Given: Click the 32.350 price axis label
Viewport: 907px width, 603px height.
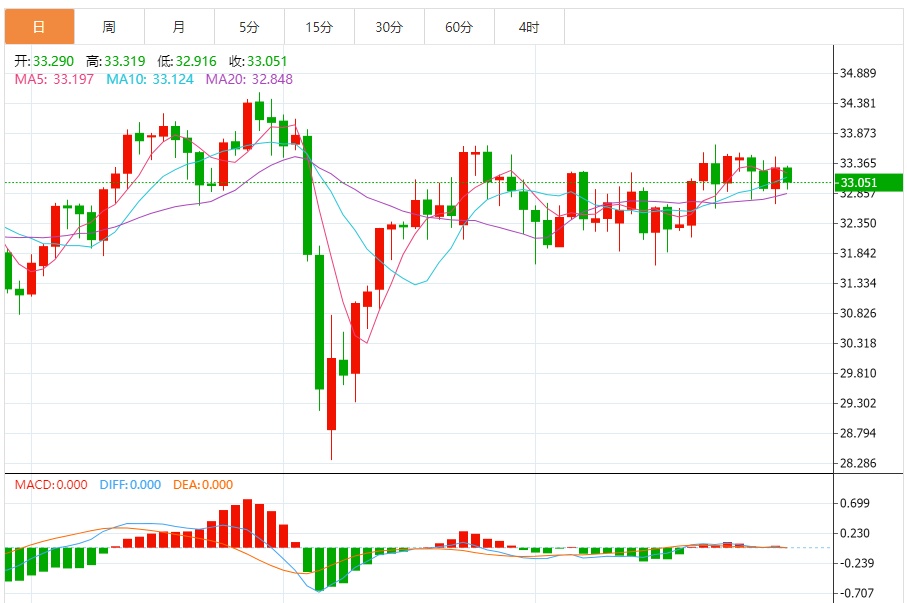Looking at the screenshot, I should point(858,223).
